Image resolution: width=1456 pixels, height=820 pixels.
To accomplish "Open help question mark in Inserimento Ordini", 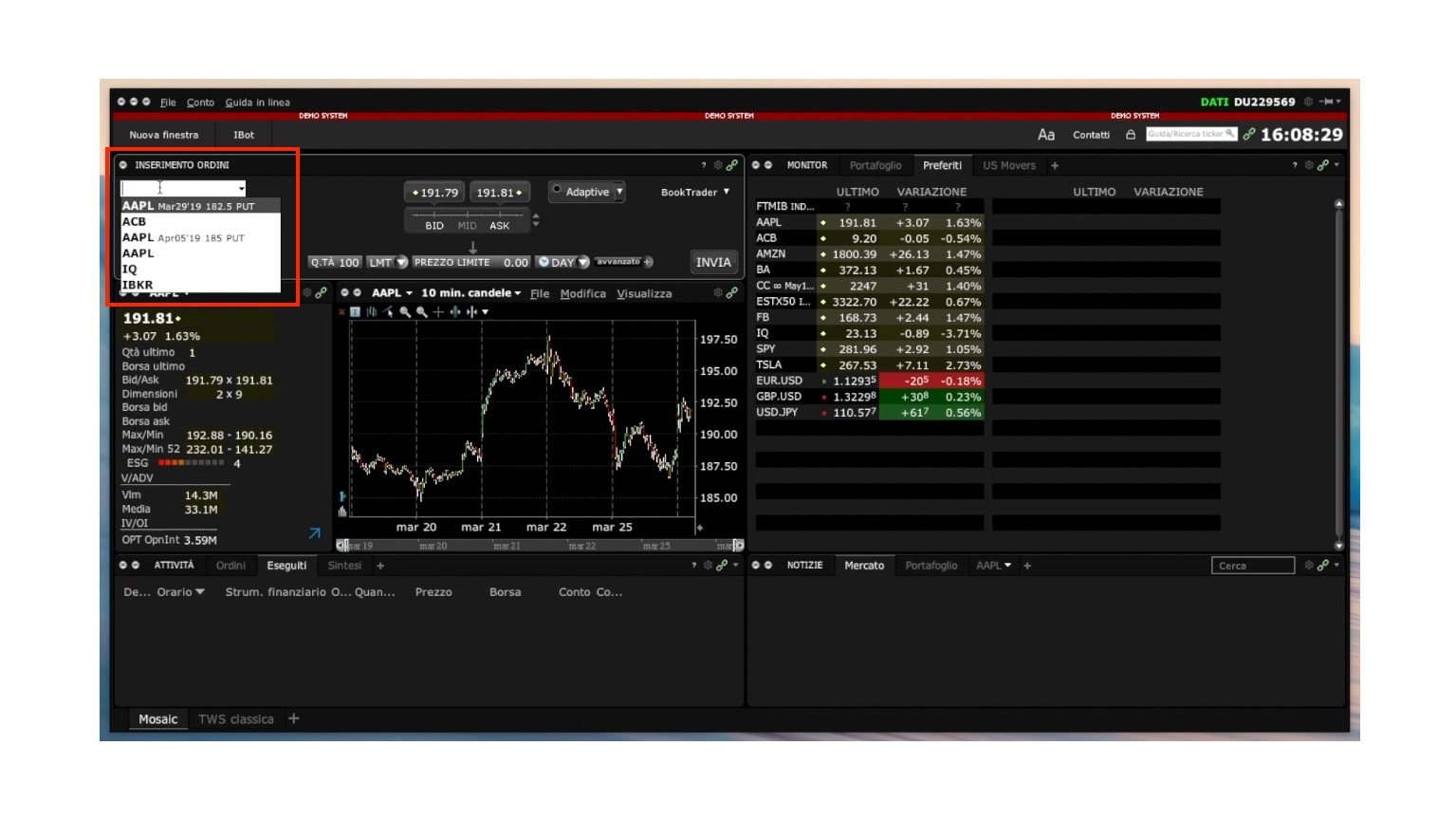I will click(704, 165).
